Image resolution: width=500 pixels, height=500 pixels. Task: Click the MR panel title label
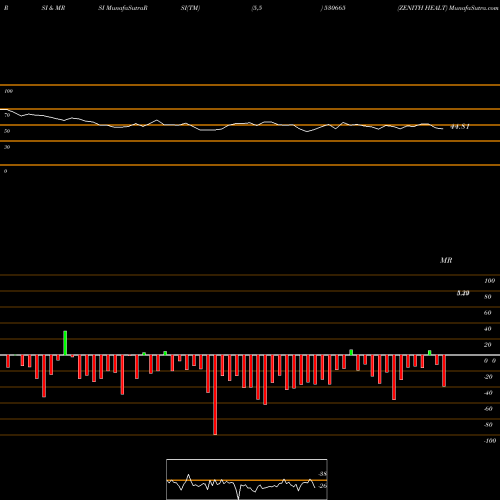pyautogui.click(x=446, y=260)
